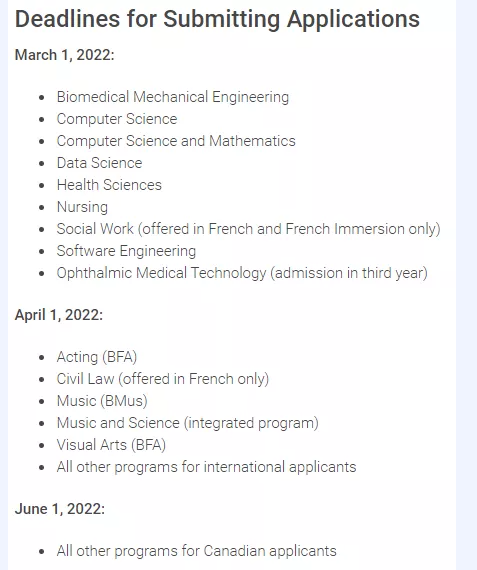Choose the Music (BMus) entry
This screenshot has height=570, width=477.
pos(102,401)
